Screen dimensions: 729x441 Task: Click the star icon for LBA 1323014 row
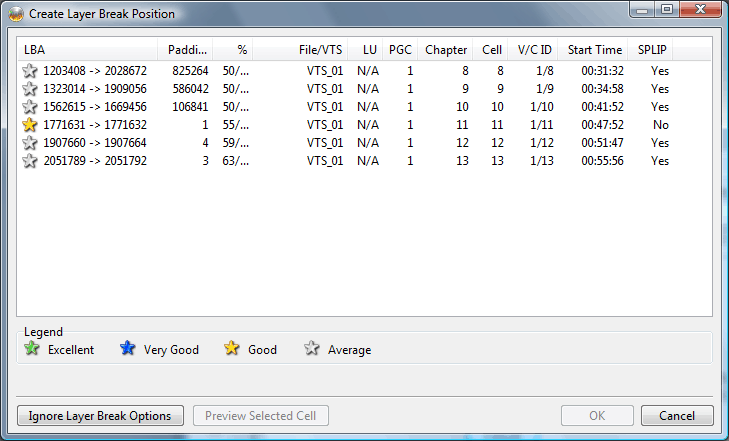30,89
